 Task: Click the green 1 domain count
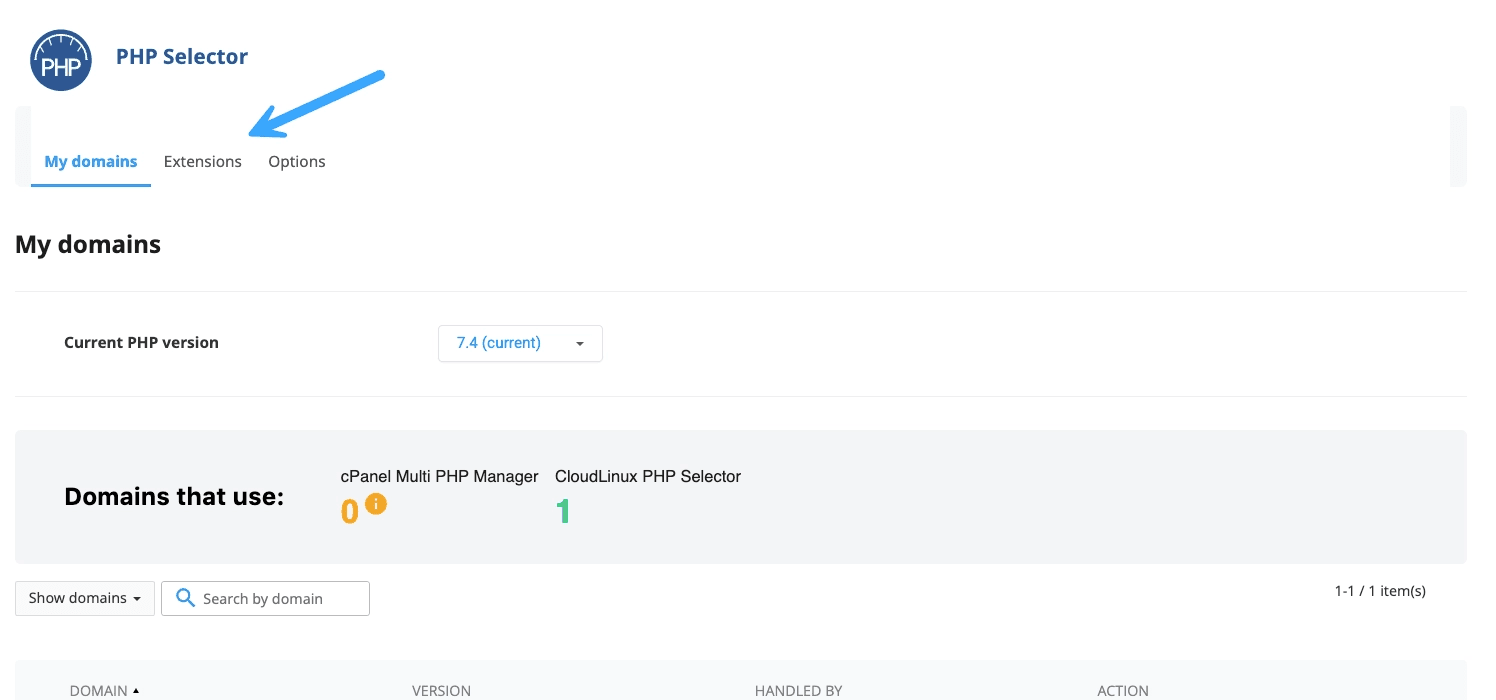pyautogui.click(x=563, y=512)
